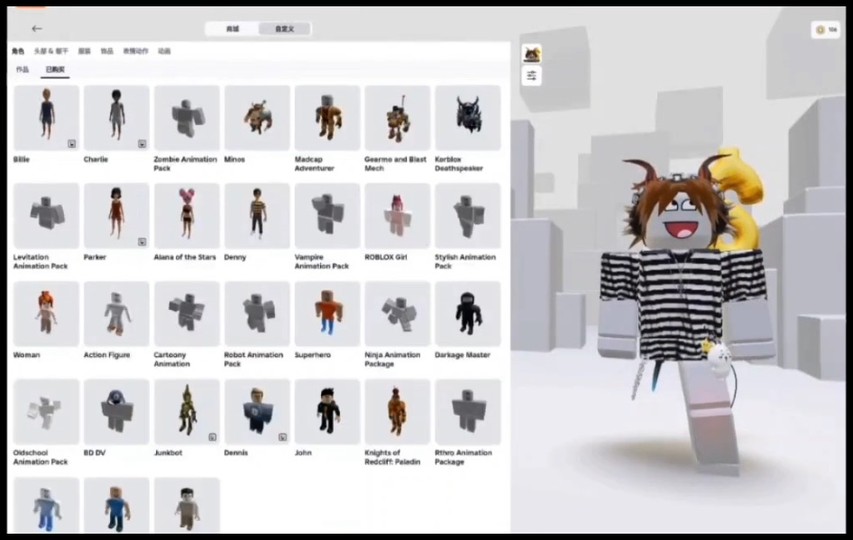Select Alana of the Stars
This screenshot has height=540, width=853.
click(187, 216)
